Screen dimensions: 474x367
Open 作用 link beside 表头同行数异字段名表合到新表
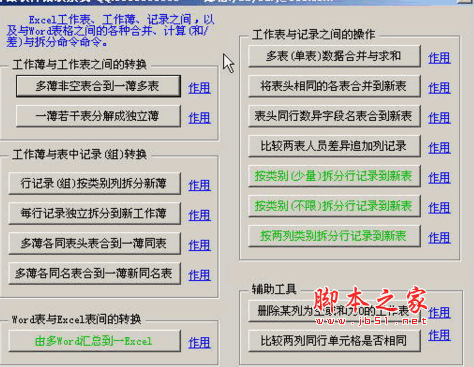tap(439, 118)
